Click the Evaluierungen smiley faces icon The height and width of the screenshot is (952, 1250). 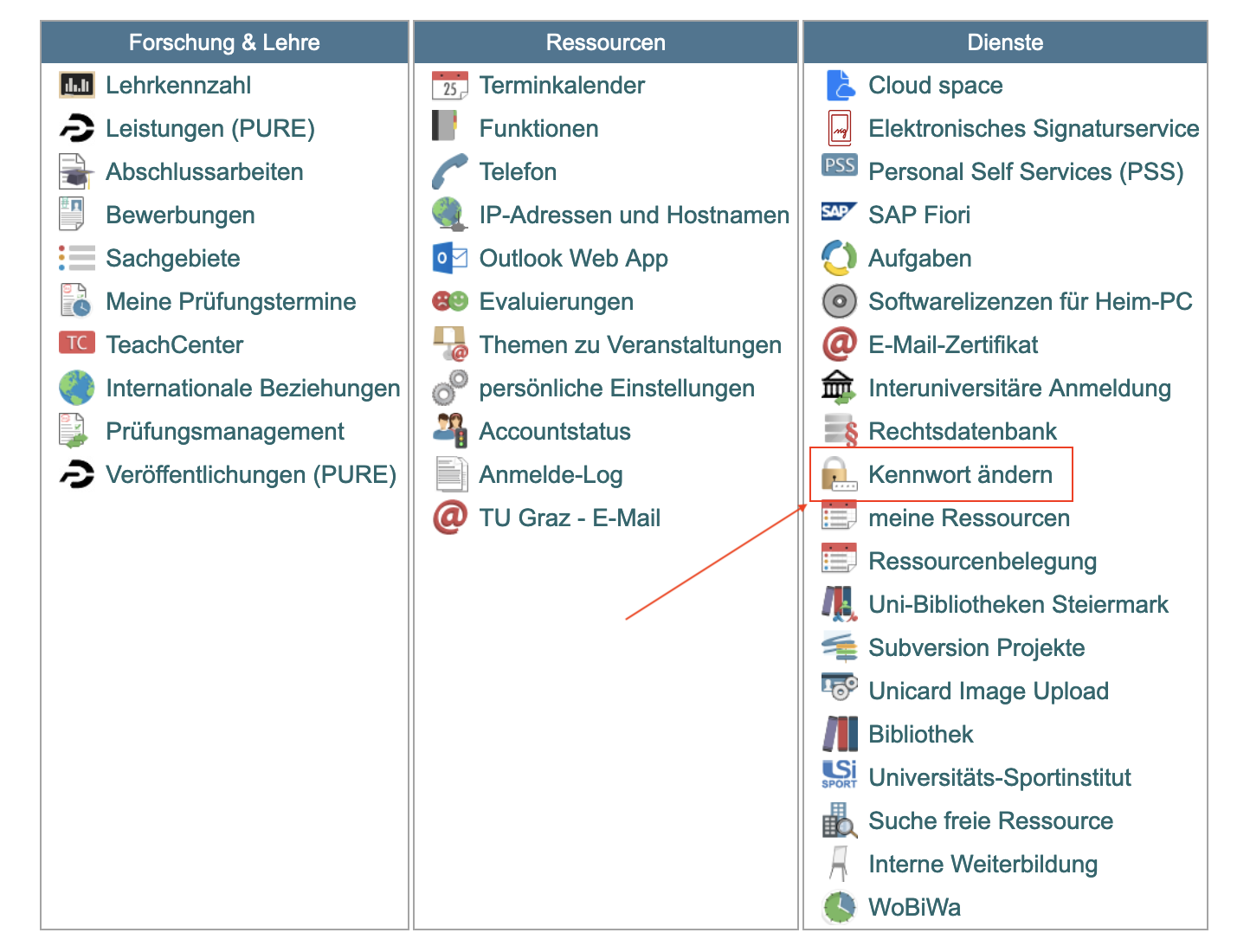pyautogui.click(x=449, y=301)
